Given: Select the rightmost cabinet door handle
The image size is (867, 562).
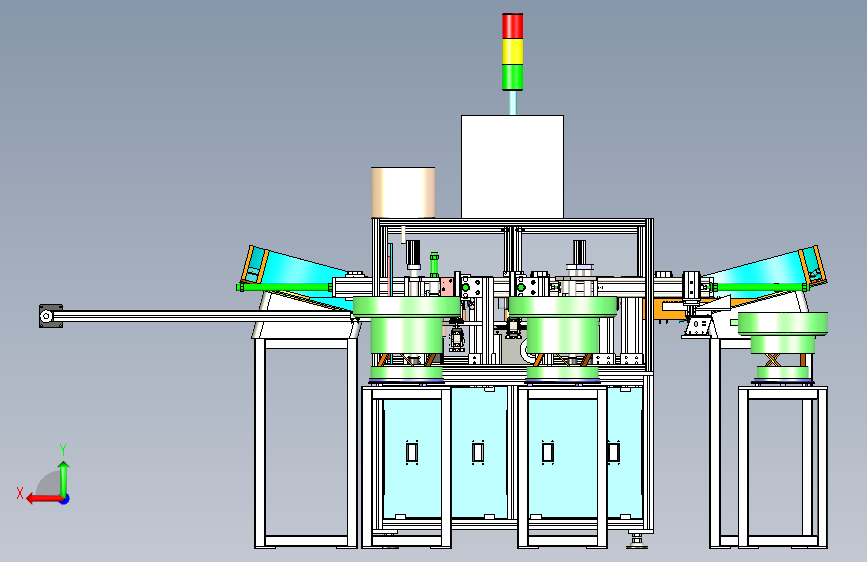Looking at the screenshot, I should [613, 452].
